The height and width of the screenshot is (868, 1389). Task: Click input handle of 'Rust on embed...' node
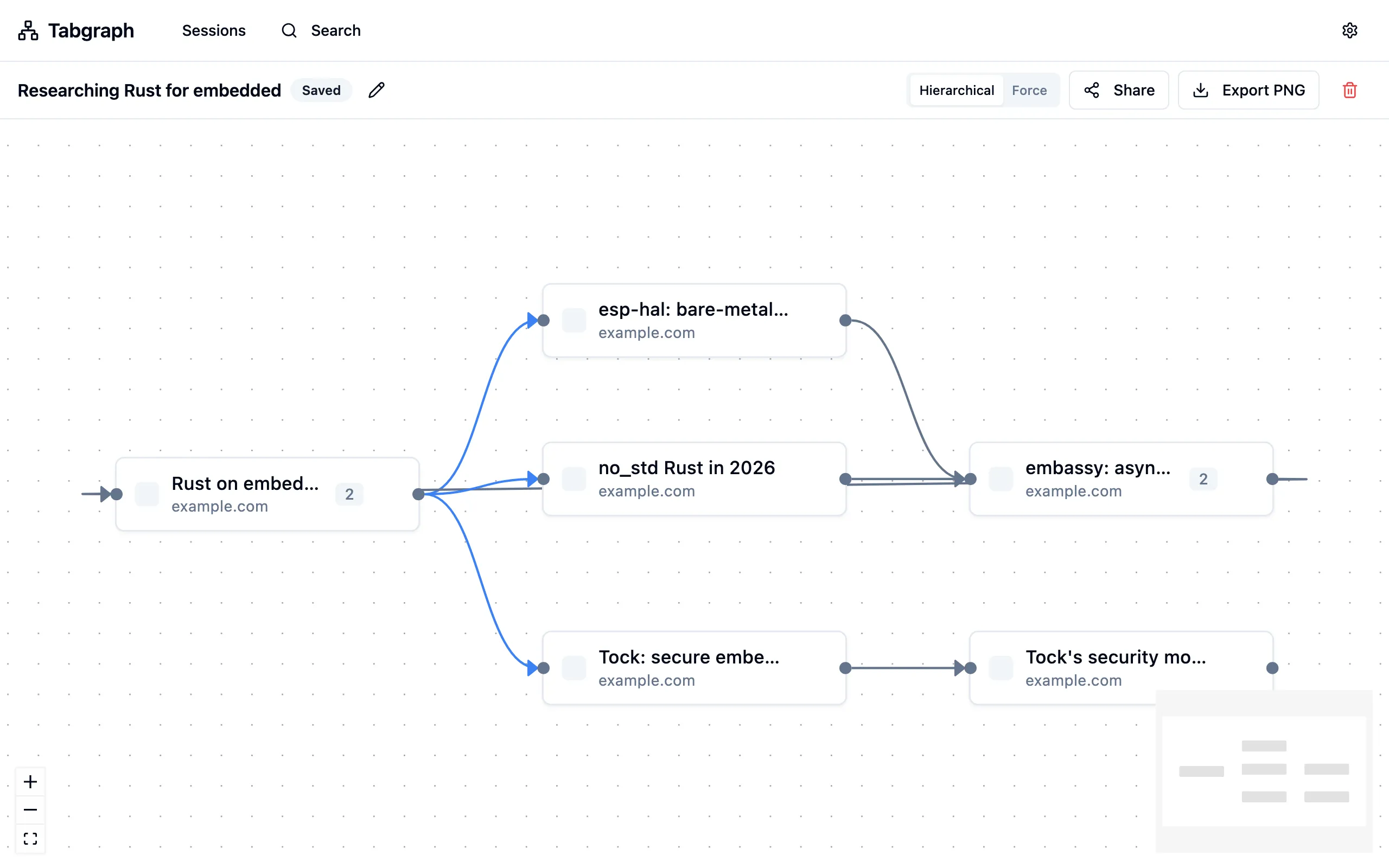(117, 494)
